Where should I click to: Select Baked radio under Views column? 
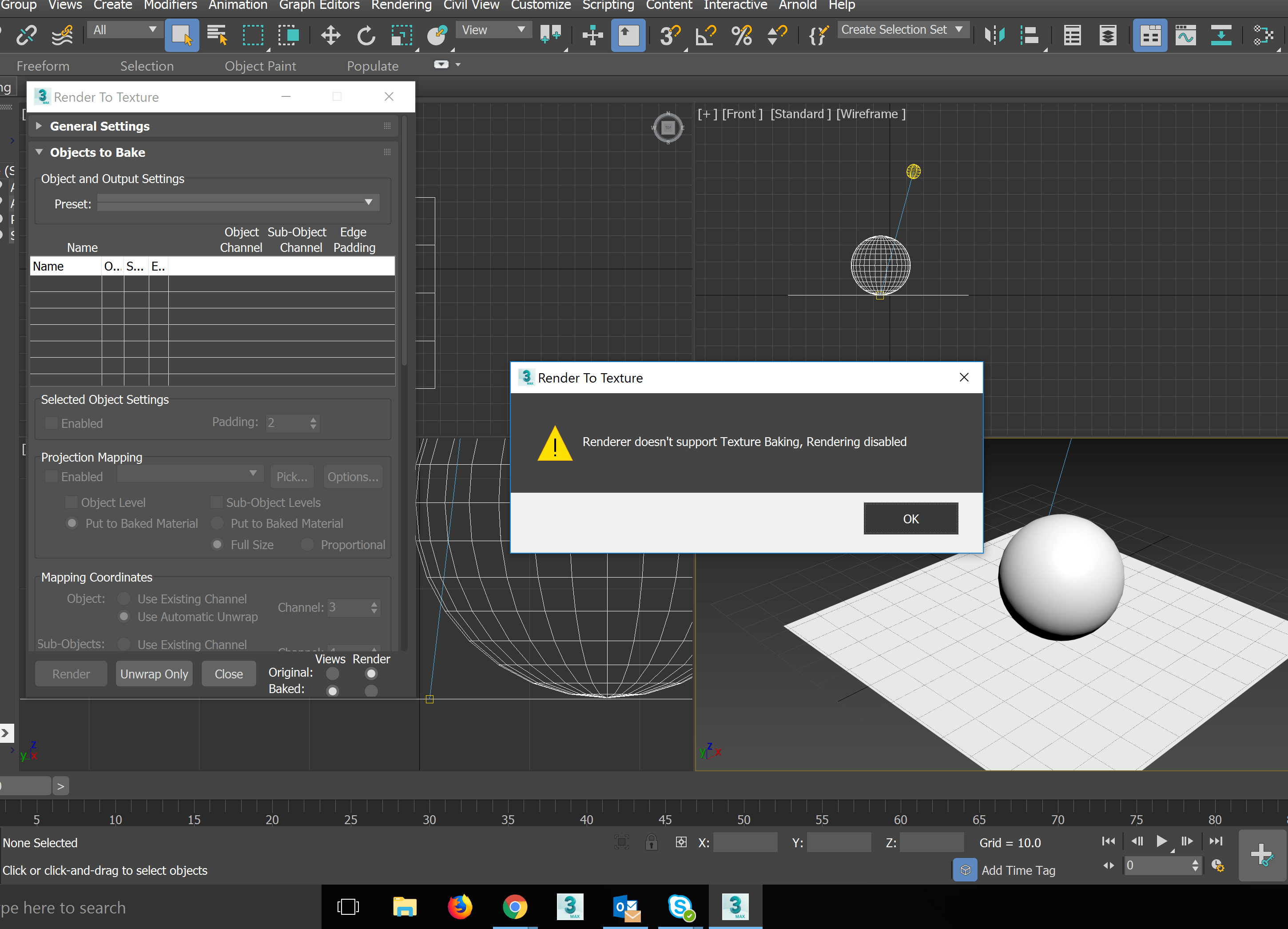pos(333,690)
